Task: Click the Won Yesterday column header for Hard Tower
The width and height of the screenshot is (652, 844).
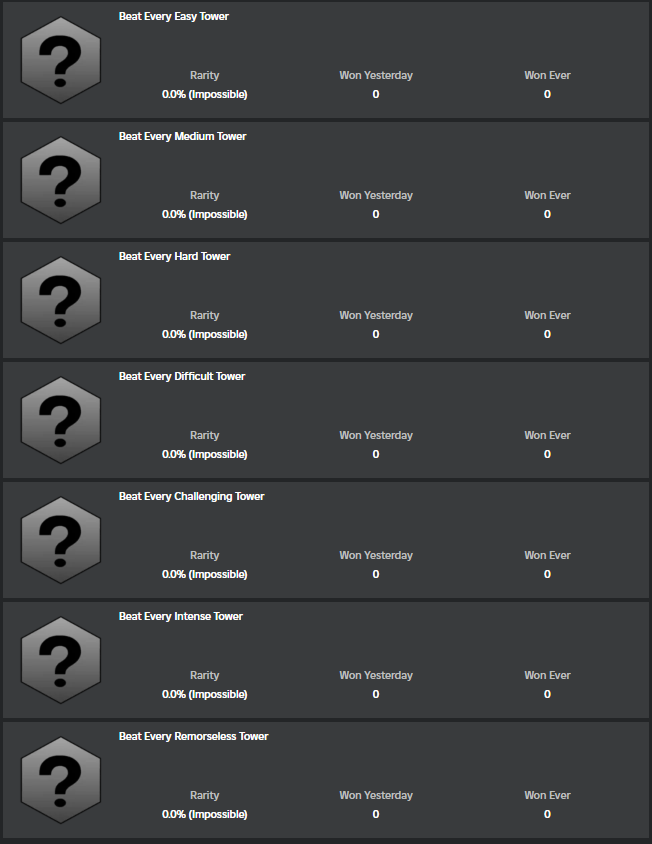Action: [376, 315]
